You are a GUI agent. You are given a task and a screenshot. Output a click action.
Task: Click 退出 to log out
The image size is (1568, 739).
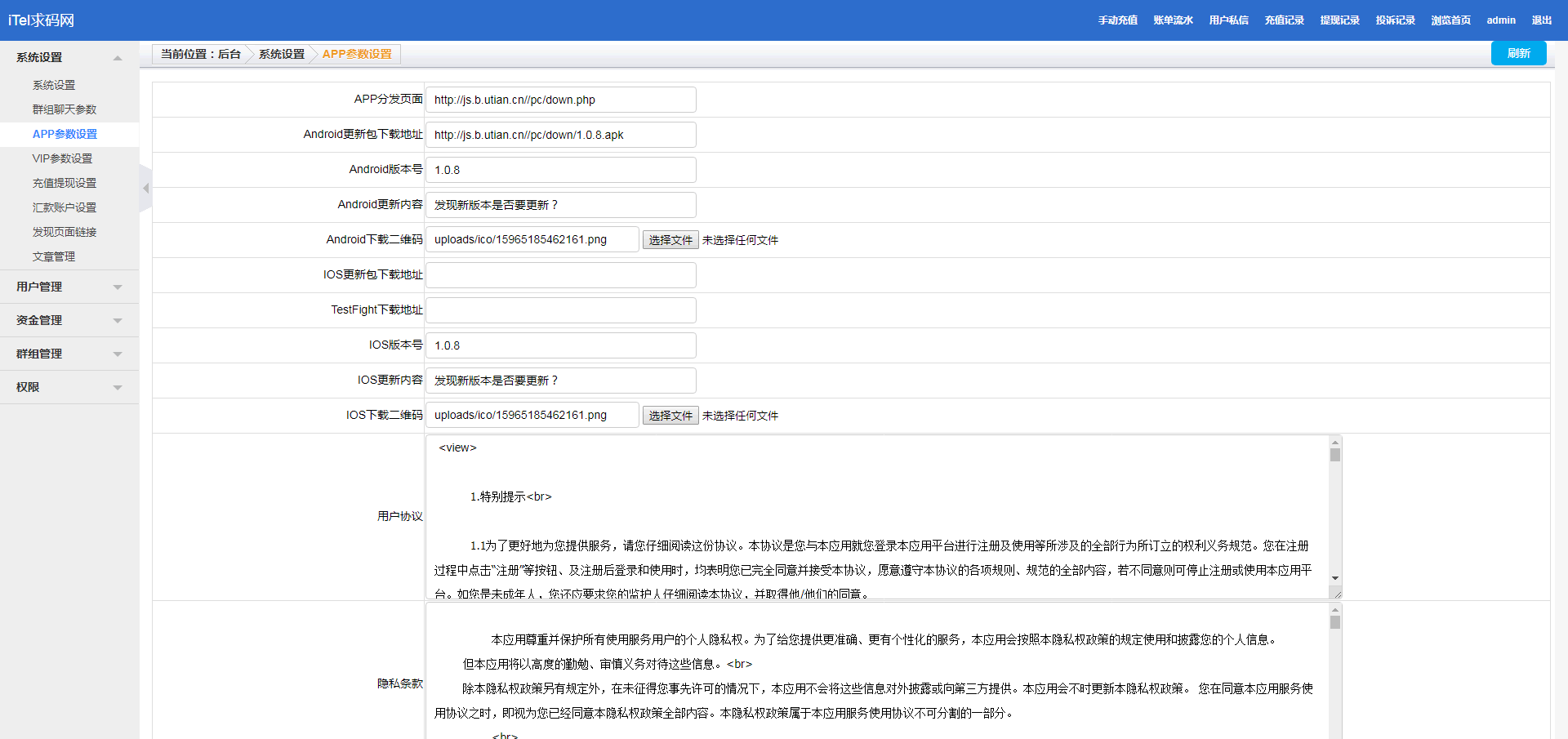pyautogui.click(x=1541, y=20)
